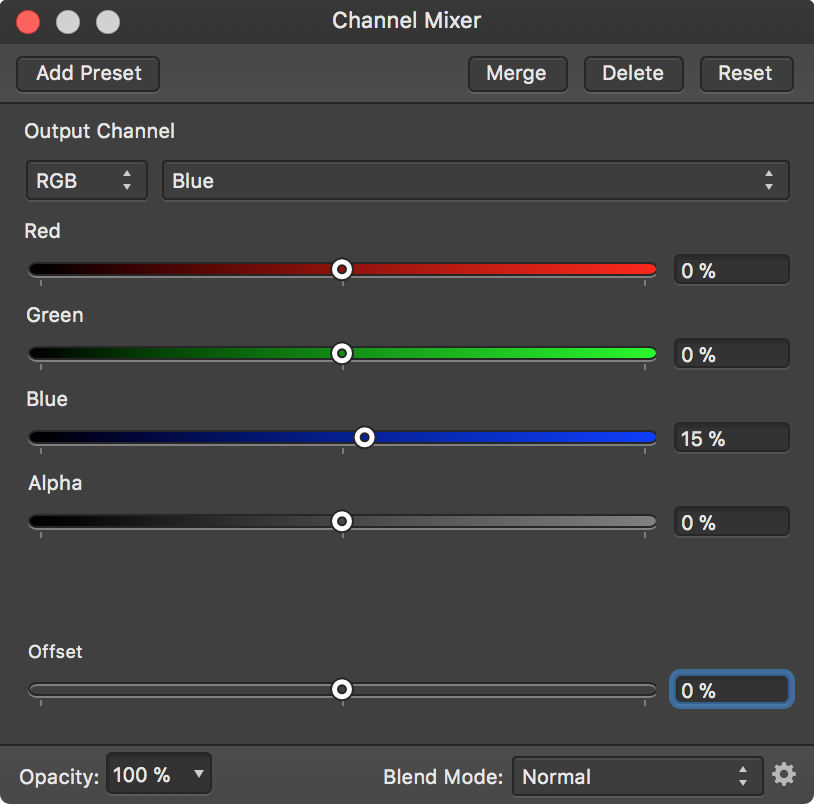The width and height of the screenshot is (814, 804).
Task: Open the Opacity dropdown arrow
Action: (x=197, y=773)
